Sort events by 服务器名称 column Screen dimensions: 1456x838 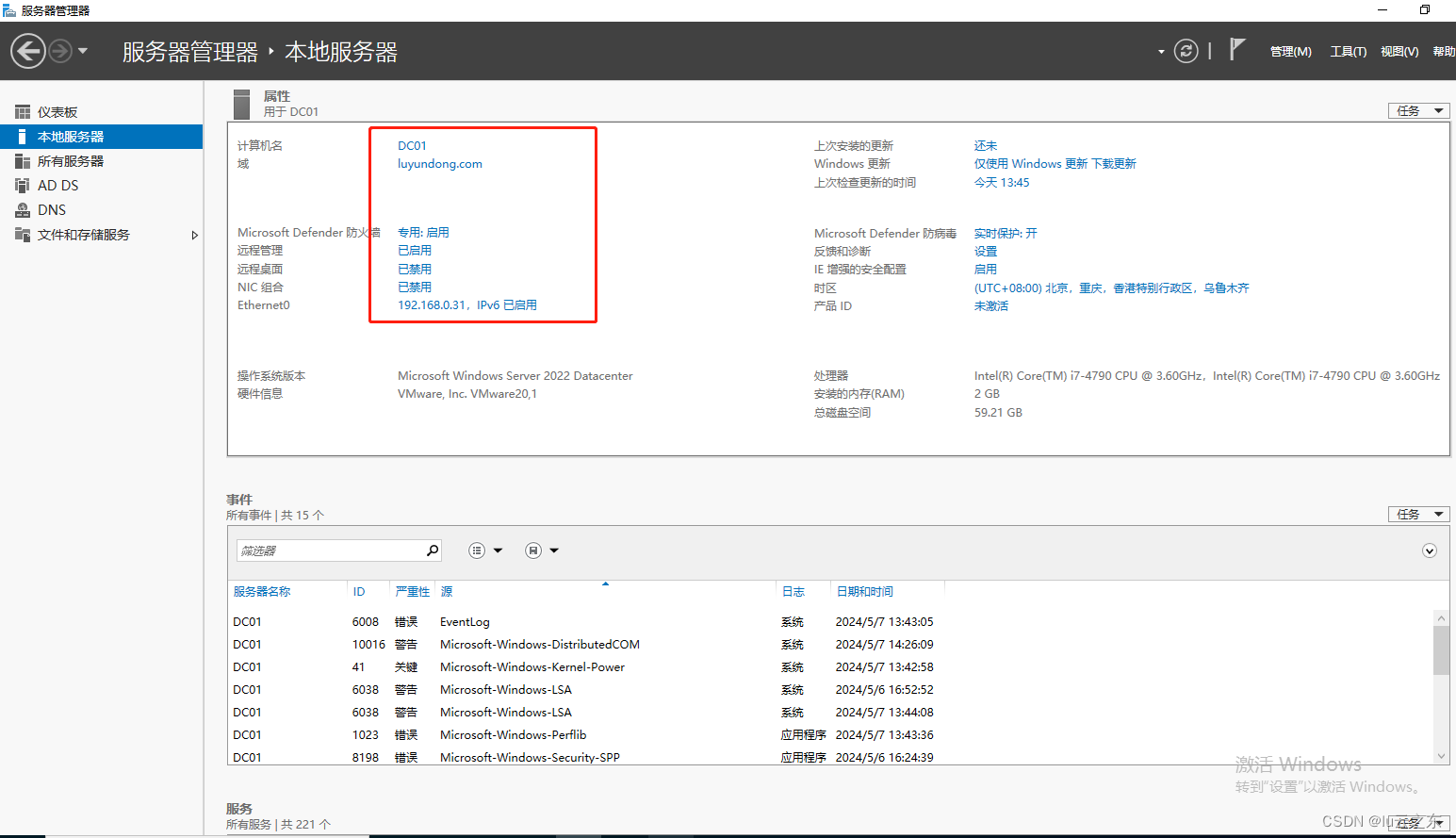[x=262, y=592]
